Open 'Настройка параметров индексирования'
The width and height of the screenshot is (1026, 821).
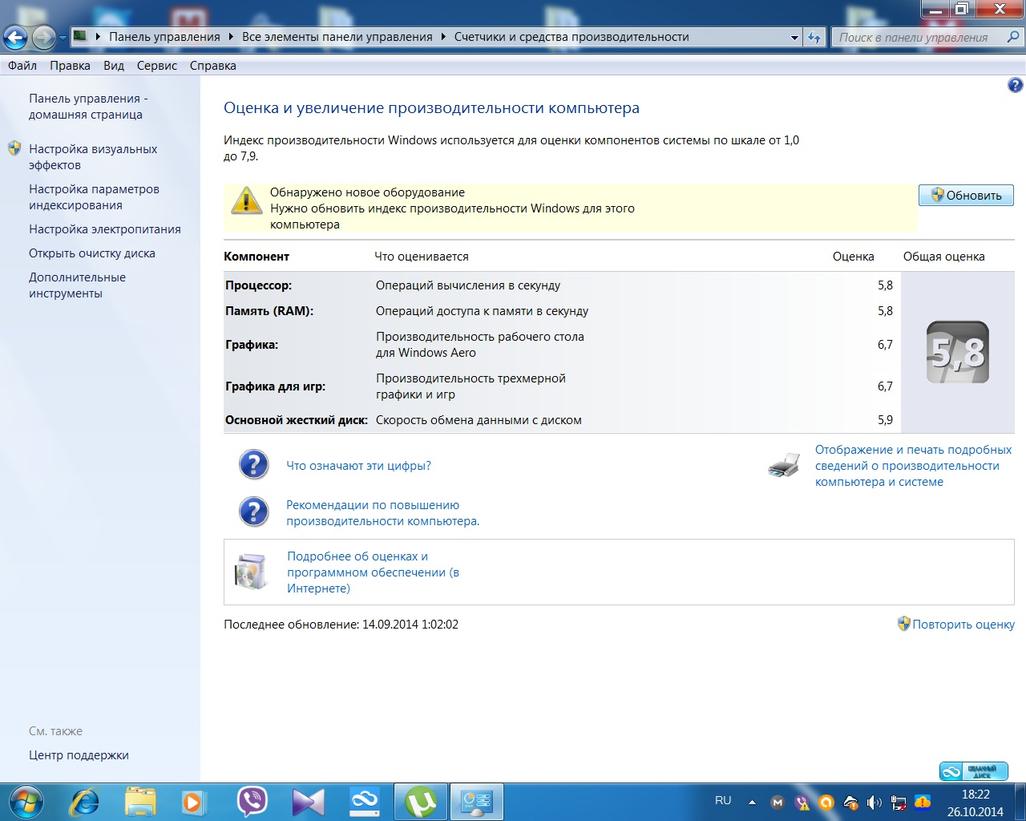(x=94, y=197)
